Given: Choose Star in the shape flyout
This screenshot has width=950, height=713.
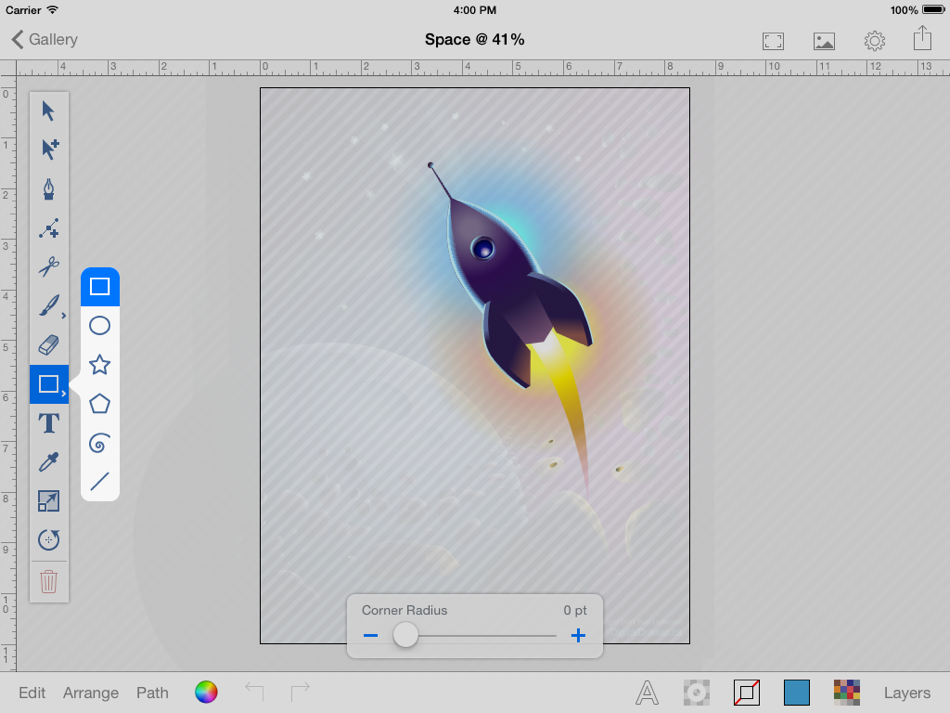Looking at the screenshot, I should (x=100, y=365).
